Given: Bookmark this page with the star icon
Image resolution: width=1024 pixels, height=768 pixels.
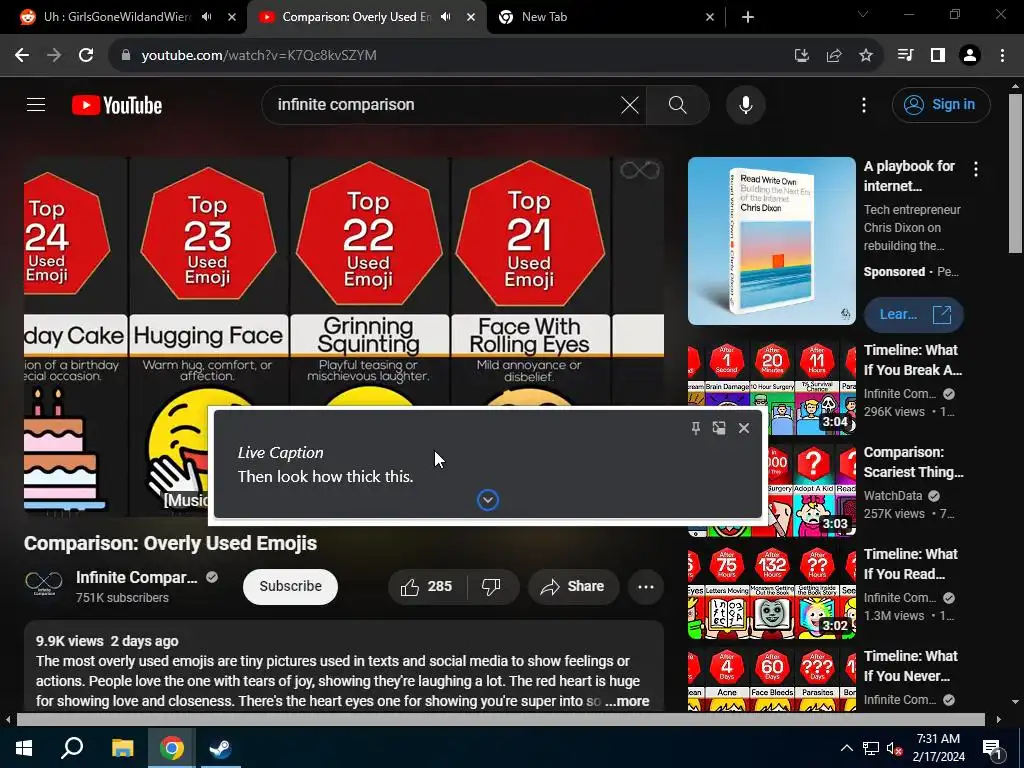Looking at the screenshot, I should click(865, 56).
